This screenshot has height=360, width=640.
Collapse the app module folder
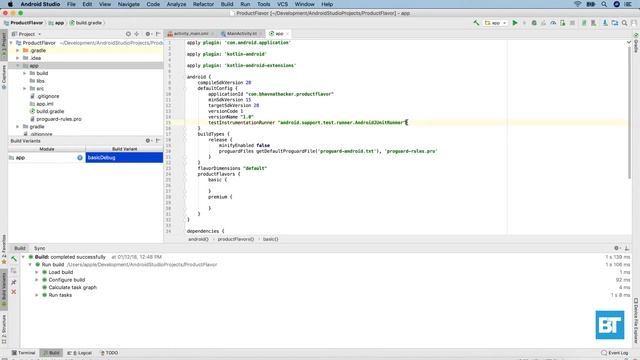point(18,66)
